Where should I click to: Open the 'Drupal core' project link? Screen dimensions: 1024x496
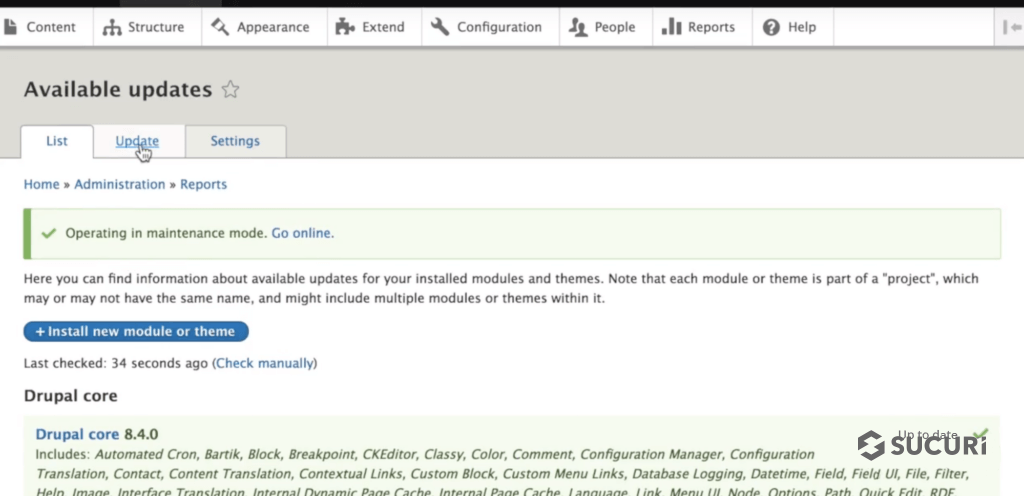click(77, 434)
